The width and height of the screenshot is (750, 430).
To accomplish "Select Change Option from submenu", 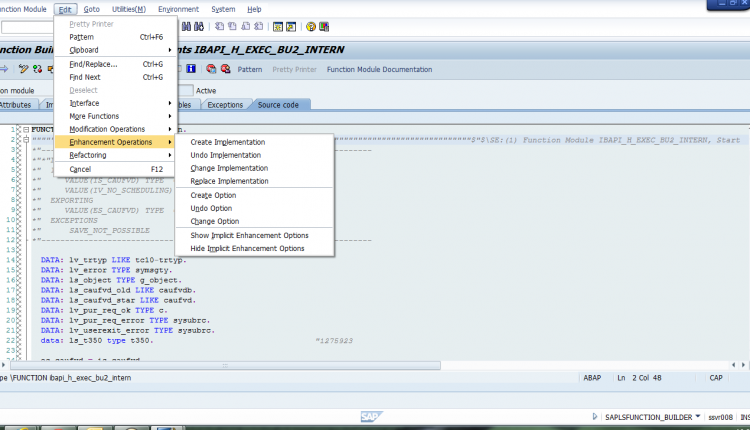I will tap(254, 221).
